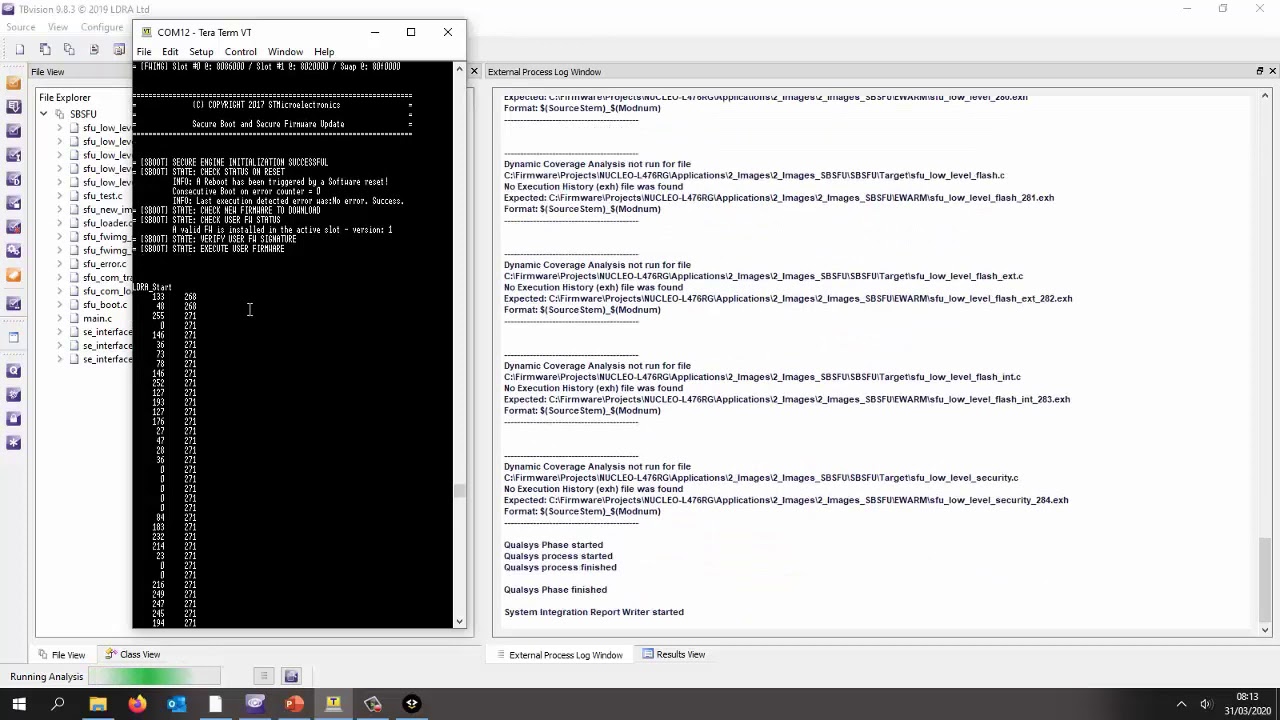Float the External Process Log Window panel

coord(1259,72)
